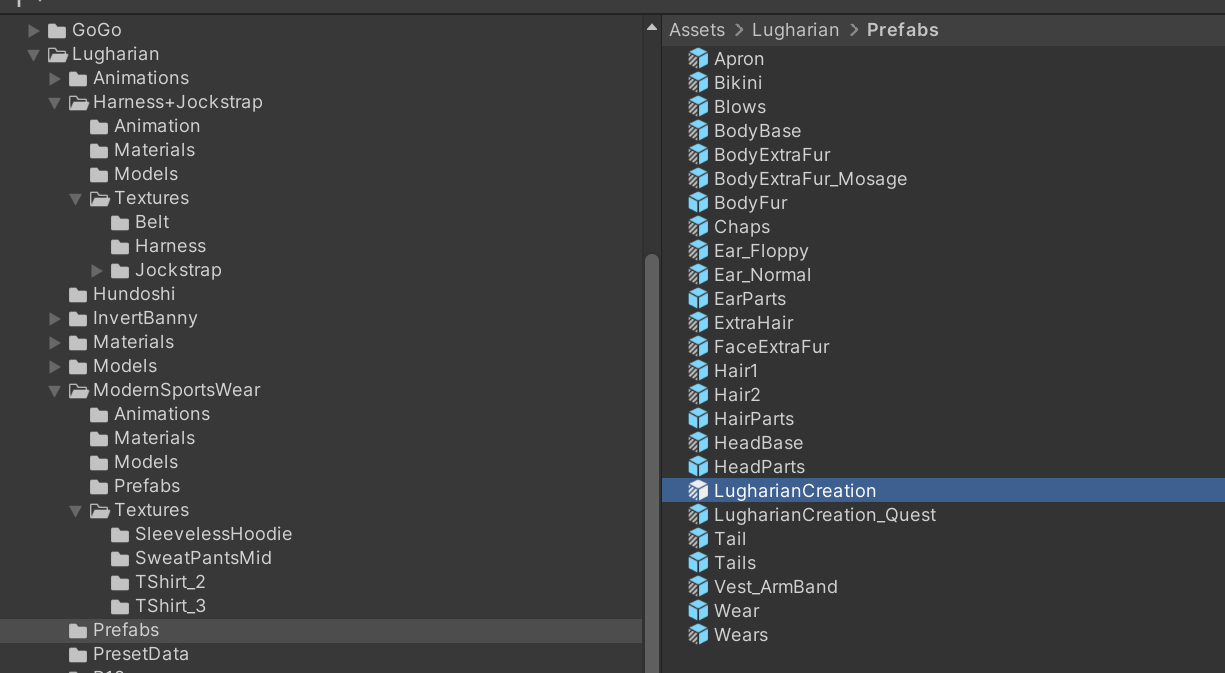Select the Harness folder in tree
The image size is (1225, 673).
pos(170,246)
